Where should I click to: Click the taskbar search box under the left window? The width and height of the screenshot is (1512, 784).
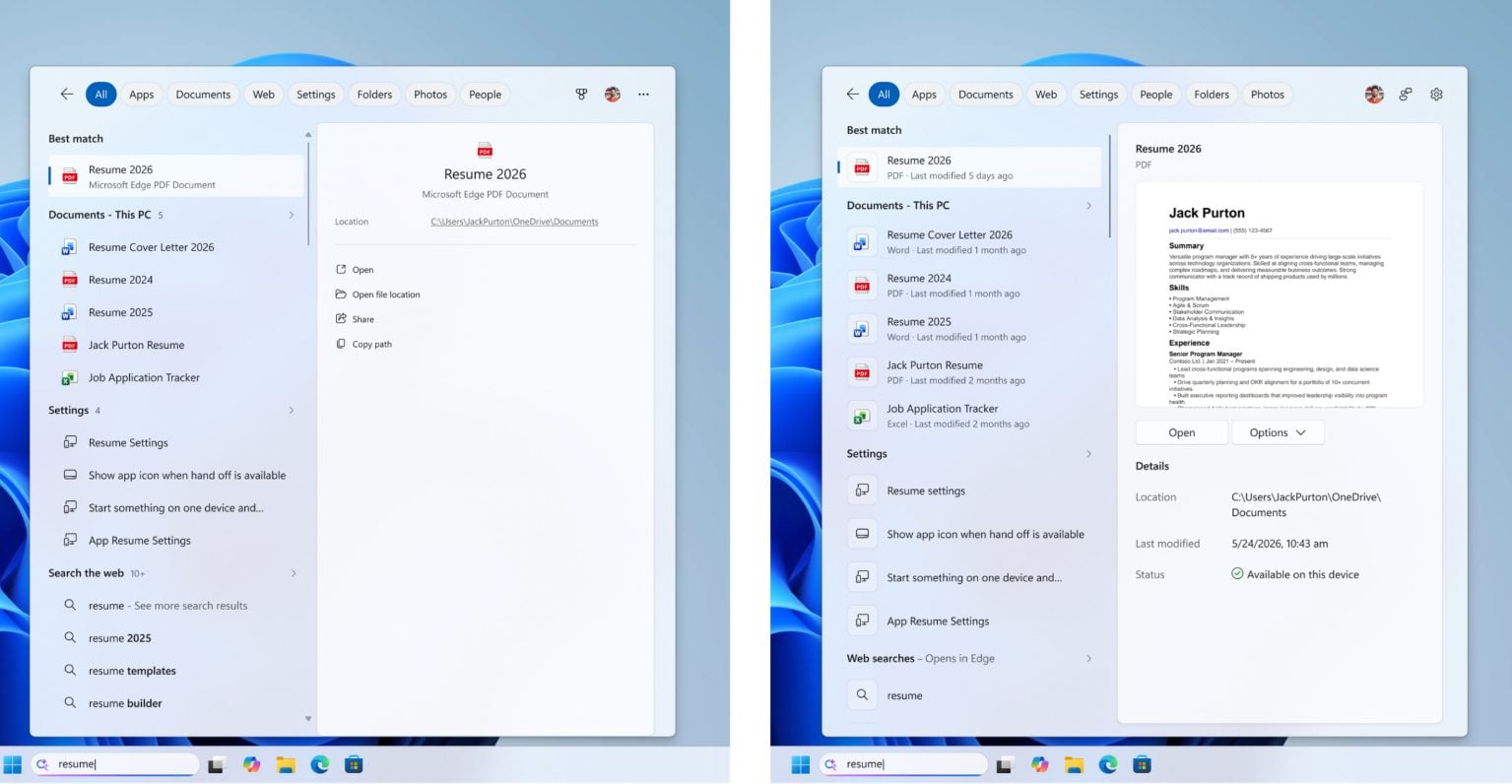[114, 764]
